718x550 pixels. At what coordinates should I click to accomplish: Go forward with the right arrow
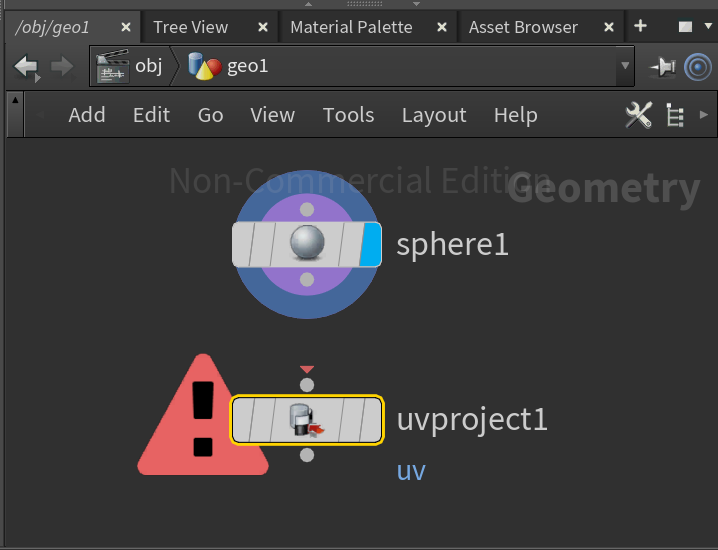click(x=62, y=67)
